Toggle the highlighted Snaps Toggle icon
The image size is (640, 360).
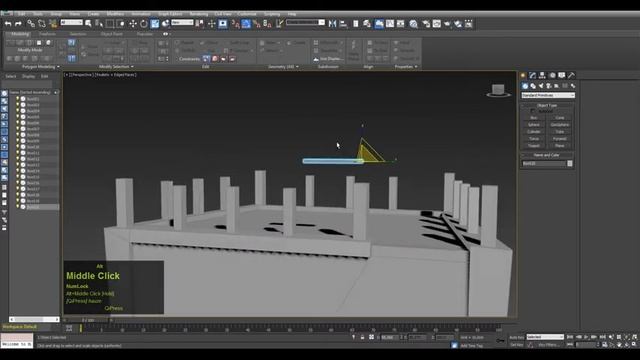[x=246, y=24]
